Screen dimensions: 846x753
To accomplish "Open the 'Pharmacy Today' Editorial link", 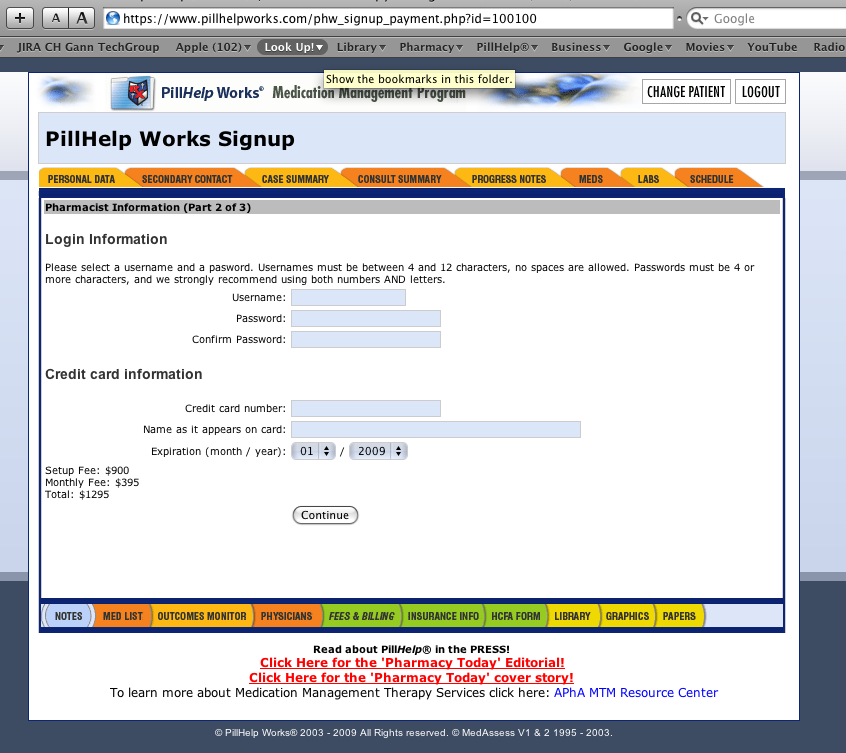I will coord(412,662).
